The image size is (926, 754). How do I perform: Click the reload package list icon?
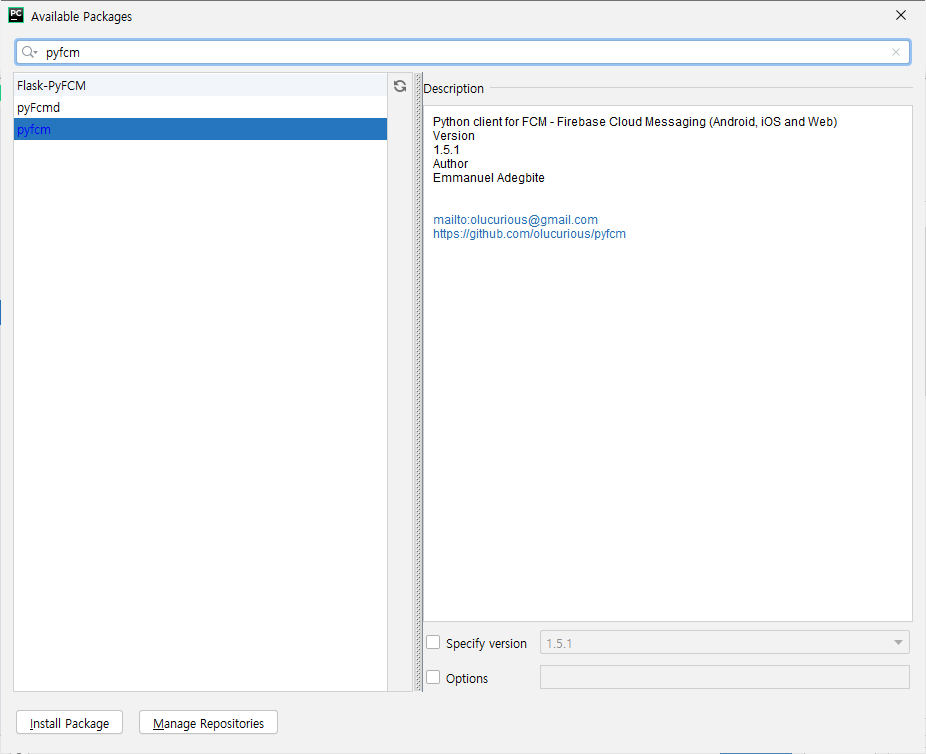click(400, 86)
